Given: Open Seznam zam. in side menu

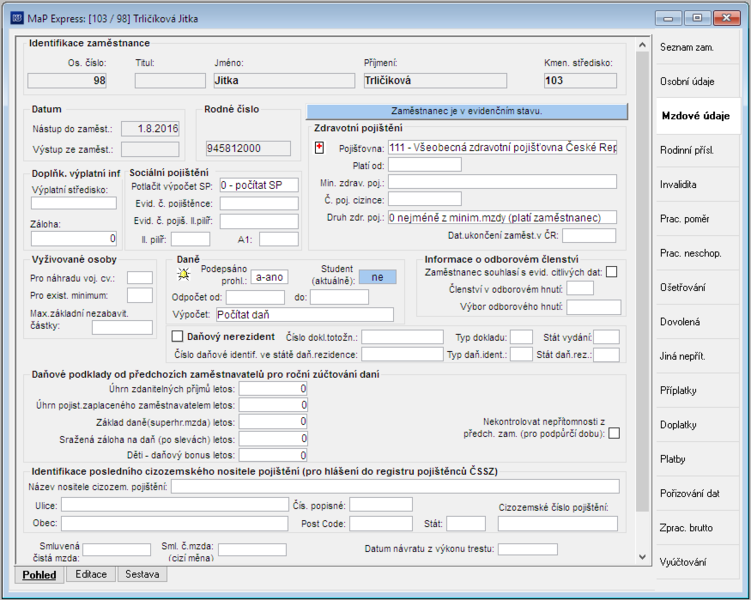Looking at the screenshot, I should [697, 47].
